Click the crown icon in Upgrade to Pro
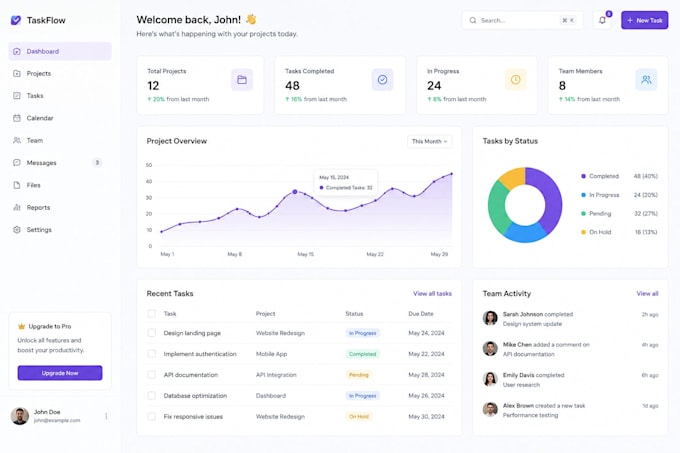Viewport: 680px width, 453px height. pyautogui.click(x=21, y=326)
